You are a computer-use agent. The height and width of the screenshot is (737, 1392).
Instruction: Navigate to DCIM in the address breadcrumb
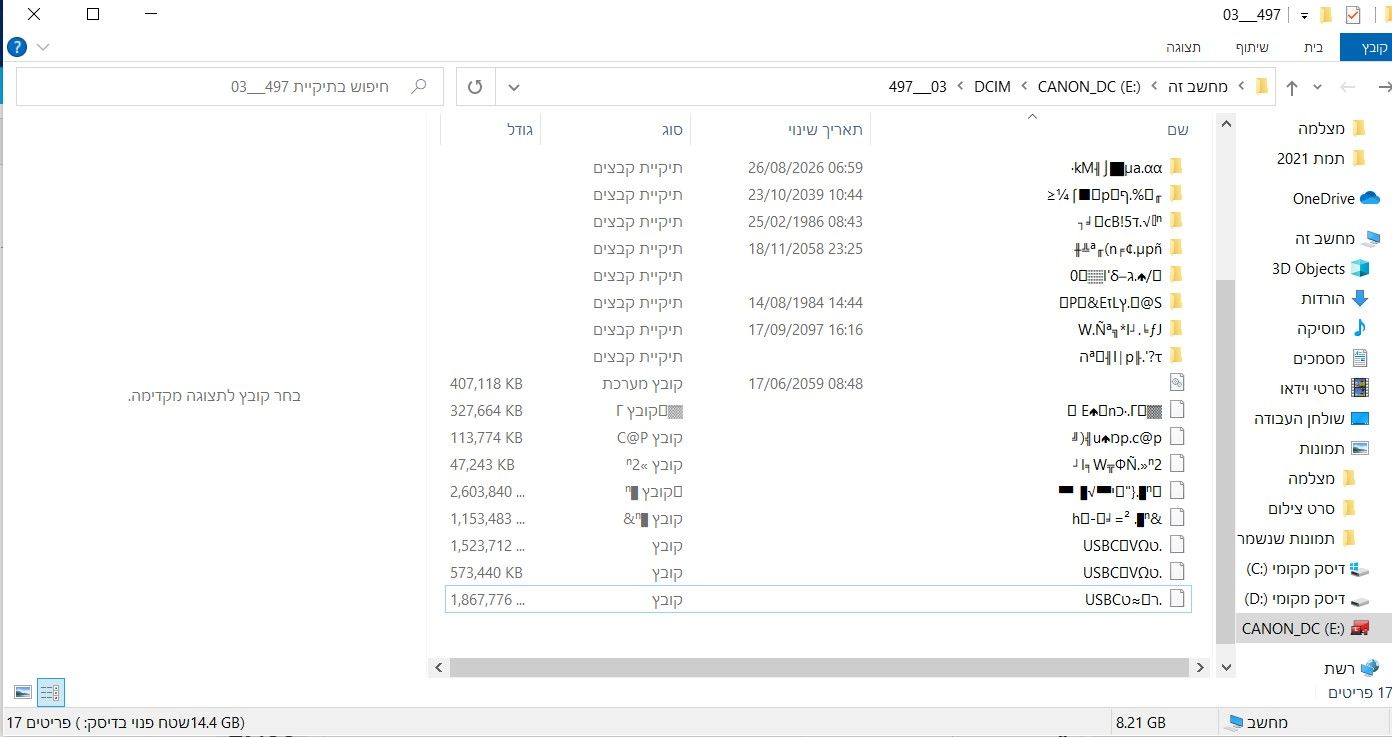(x=992, y=87)
